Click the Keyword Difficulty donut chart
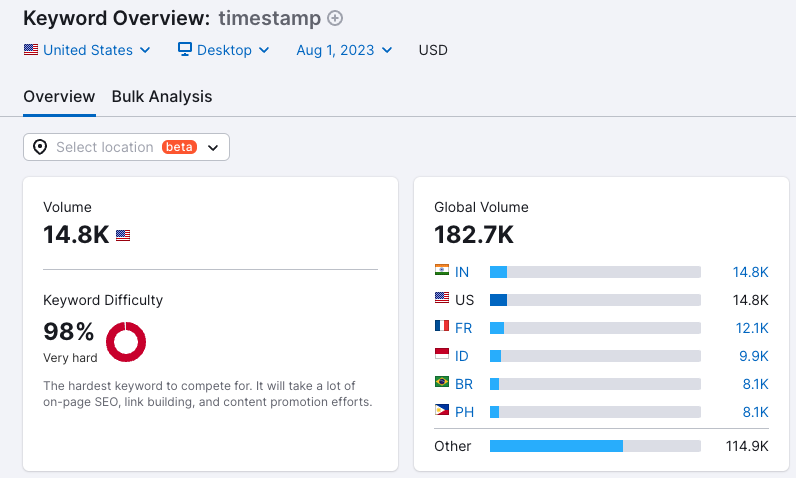This screenshot has width=796, height=478. click(x=126, y=342)
